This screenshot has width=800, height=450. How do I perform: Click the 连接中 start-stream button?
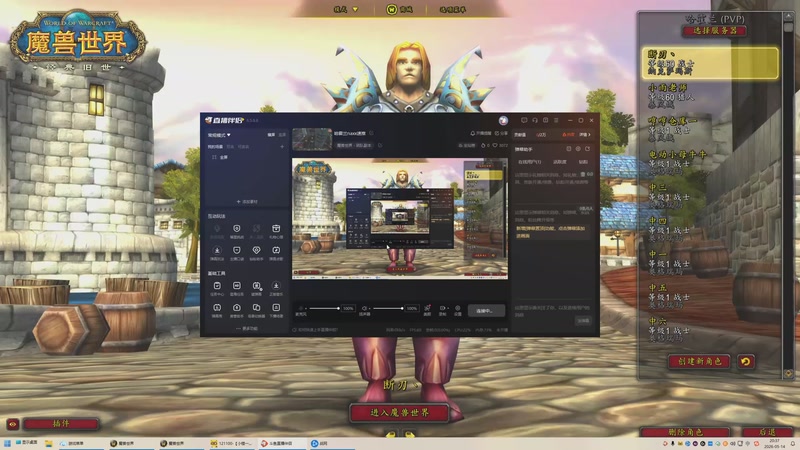point(486,310)
